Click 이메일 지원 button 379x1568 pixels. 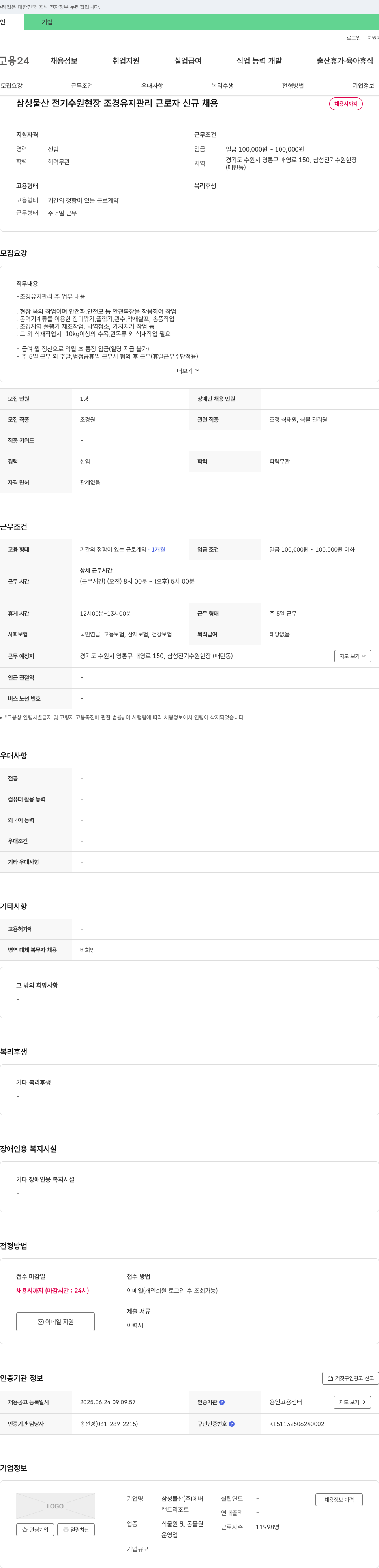pos(55,1322)
